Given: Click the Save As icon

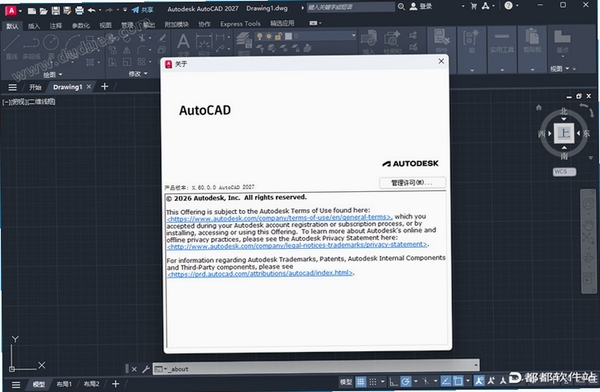Looking at the screenshot, I should click(67, 11).
